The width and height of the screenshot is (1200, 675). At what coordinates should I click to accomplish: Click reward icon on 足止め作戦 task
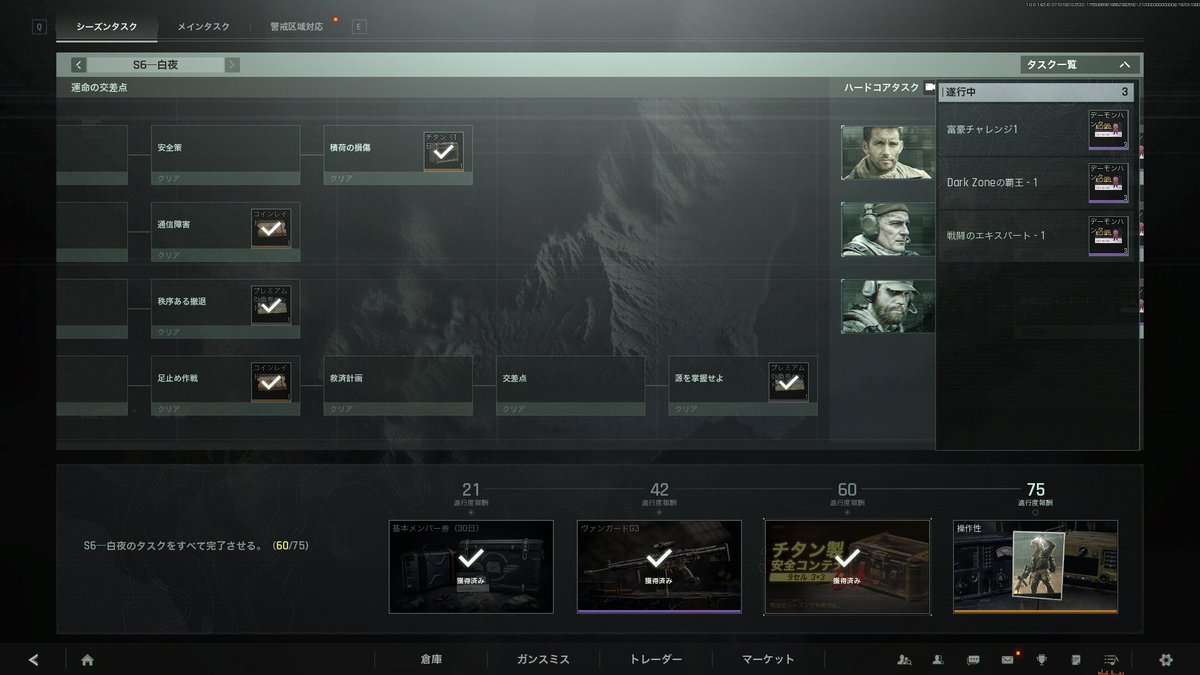tap(270, 382)
